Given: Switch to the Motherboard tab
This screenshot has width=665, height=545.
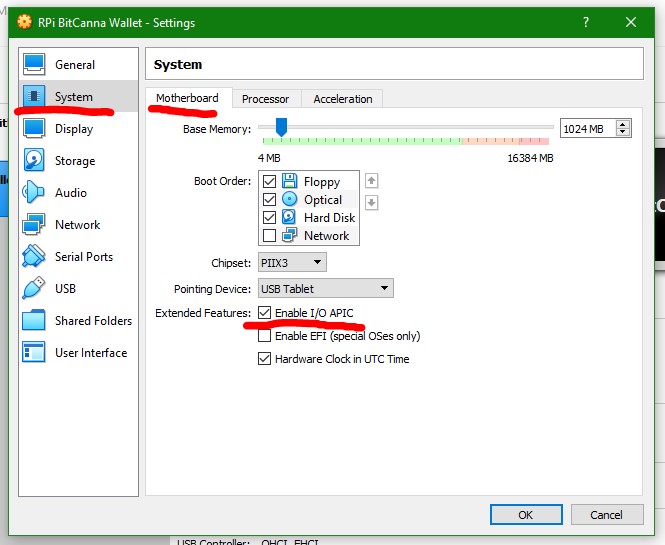Looking at the screenshot, I should tap(187, 98).
